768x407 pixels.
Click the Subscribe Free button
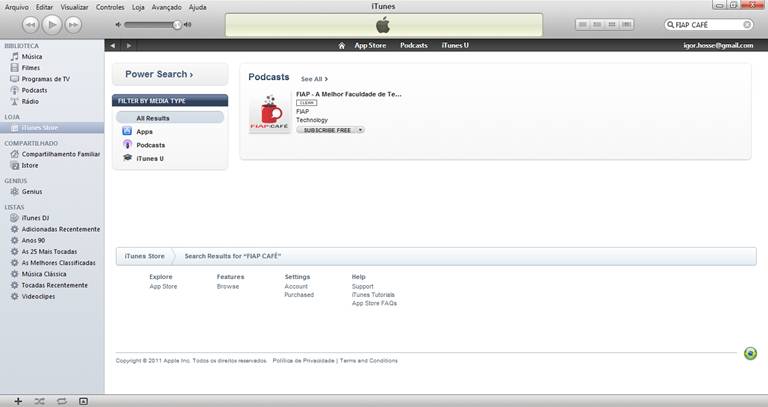pyautogui.click(x=326, y=130)
